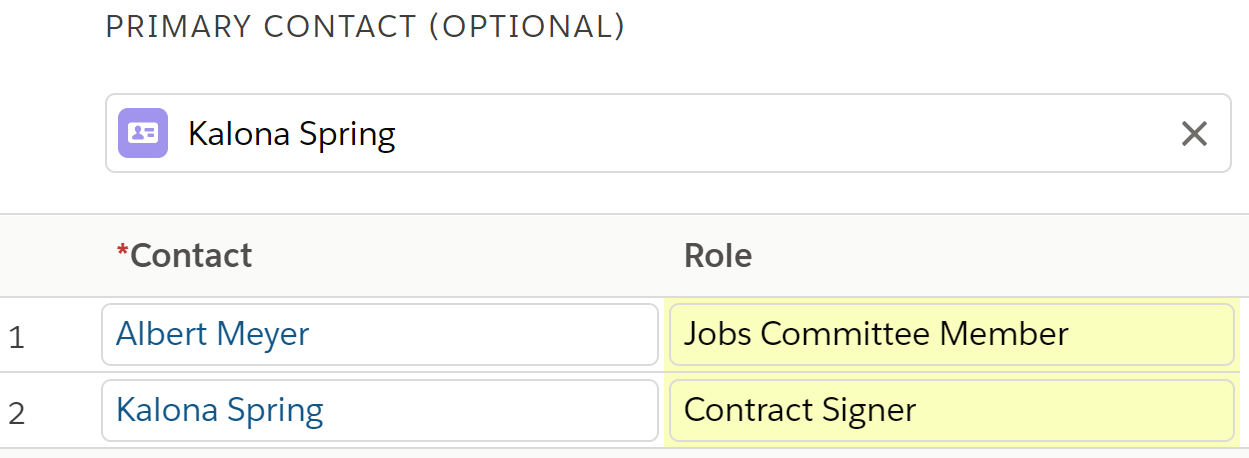The height and width of the screenshot is (458, 1249).
Task: Click the Role column header
Action: pos(718,256)
